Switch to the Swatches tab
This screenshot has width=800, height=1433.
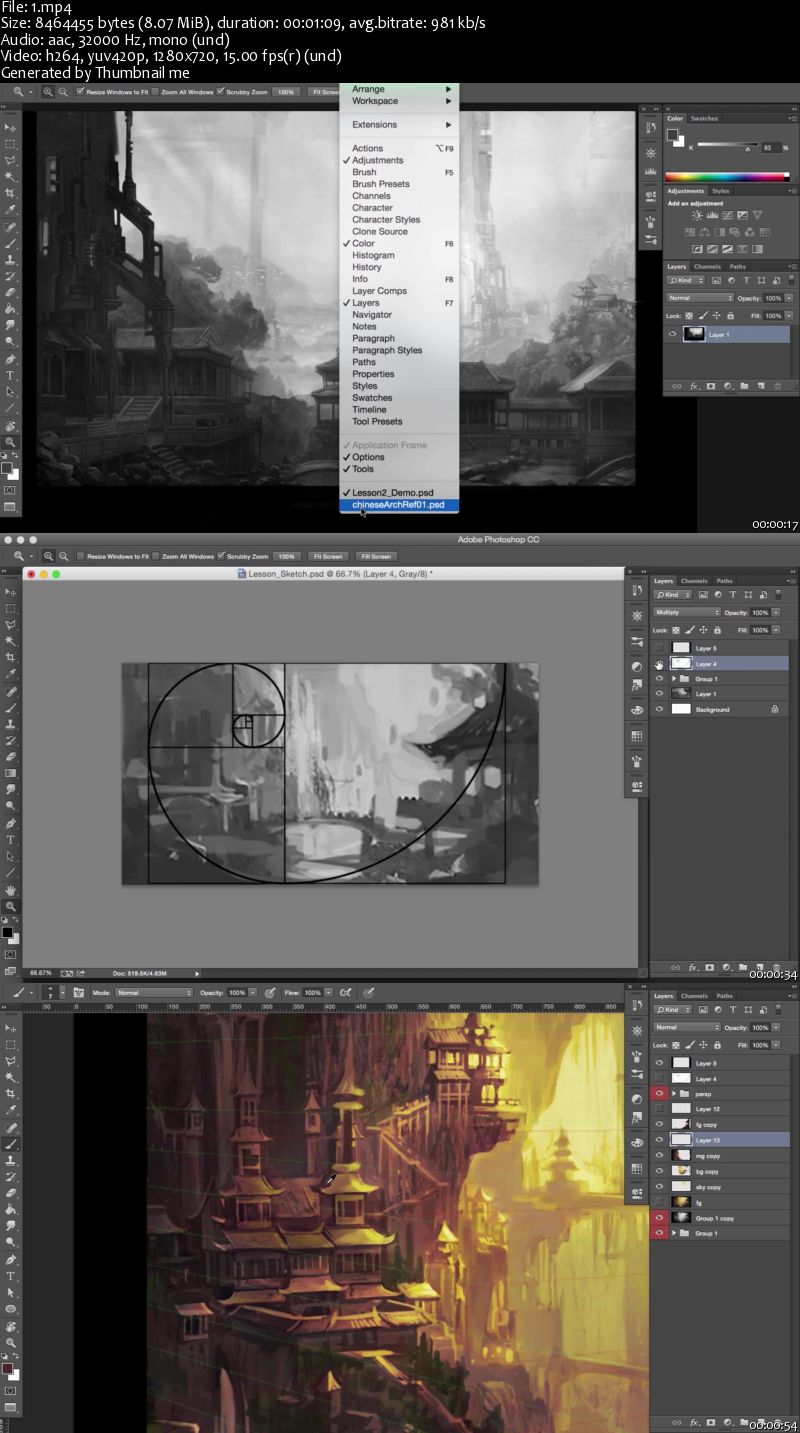[x=705, y=118]
